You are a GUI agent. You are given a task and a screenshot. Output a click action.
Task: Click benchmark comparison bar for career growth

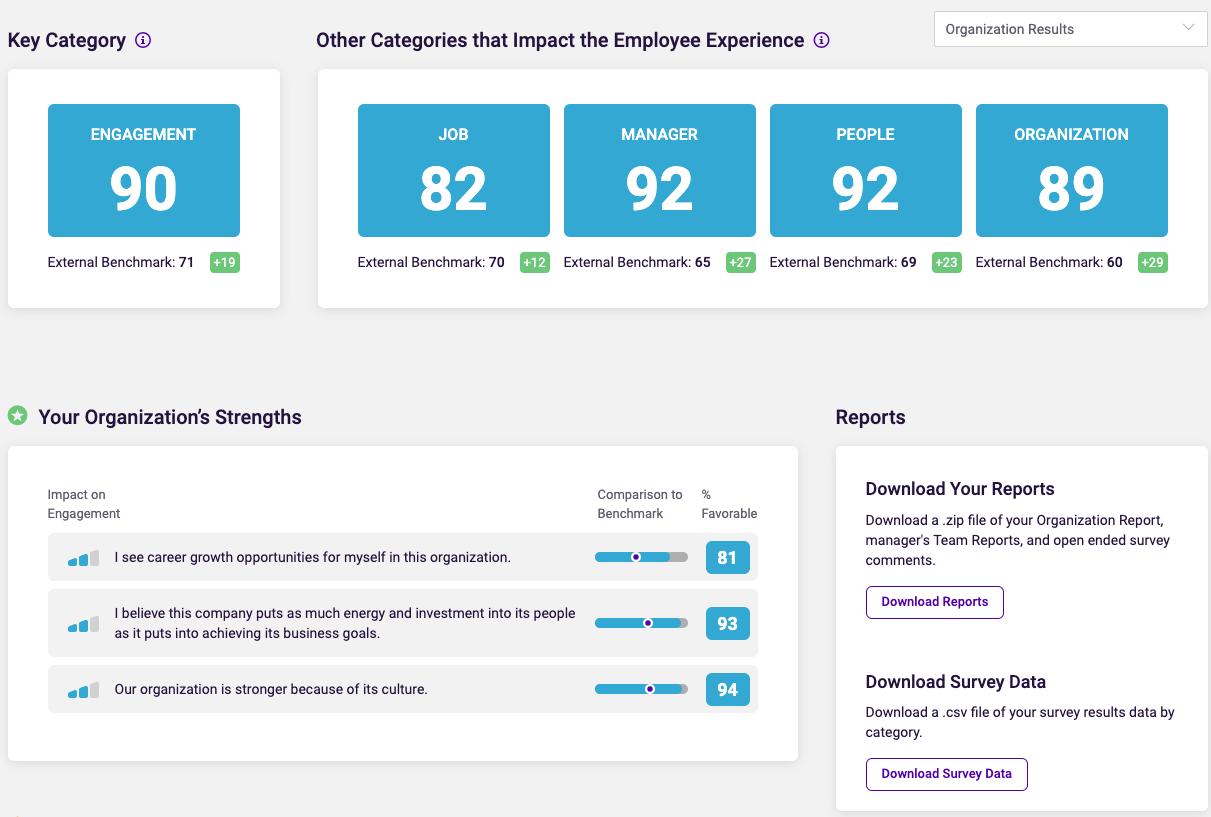pos(641,557)
